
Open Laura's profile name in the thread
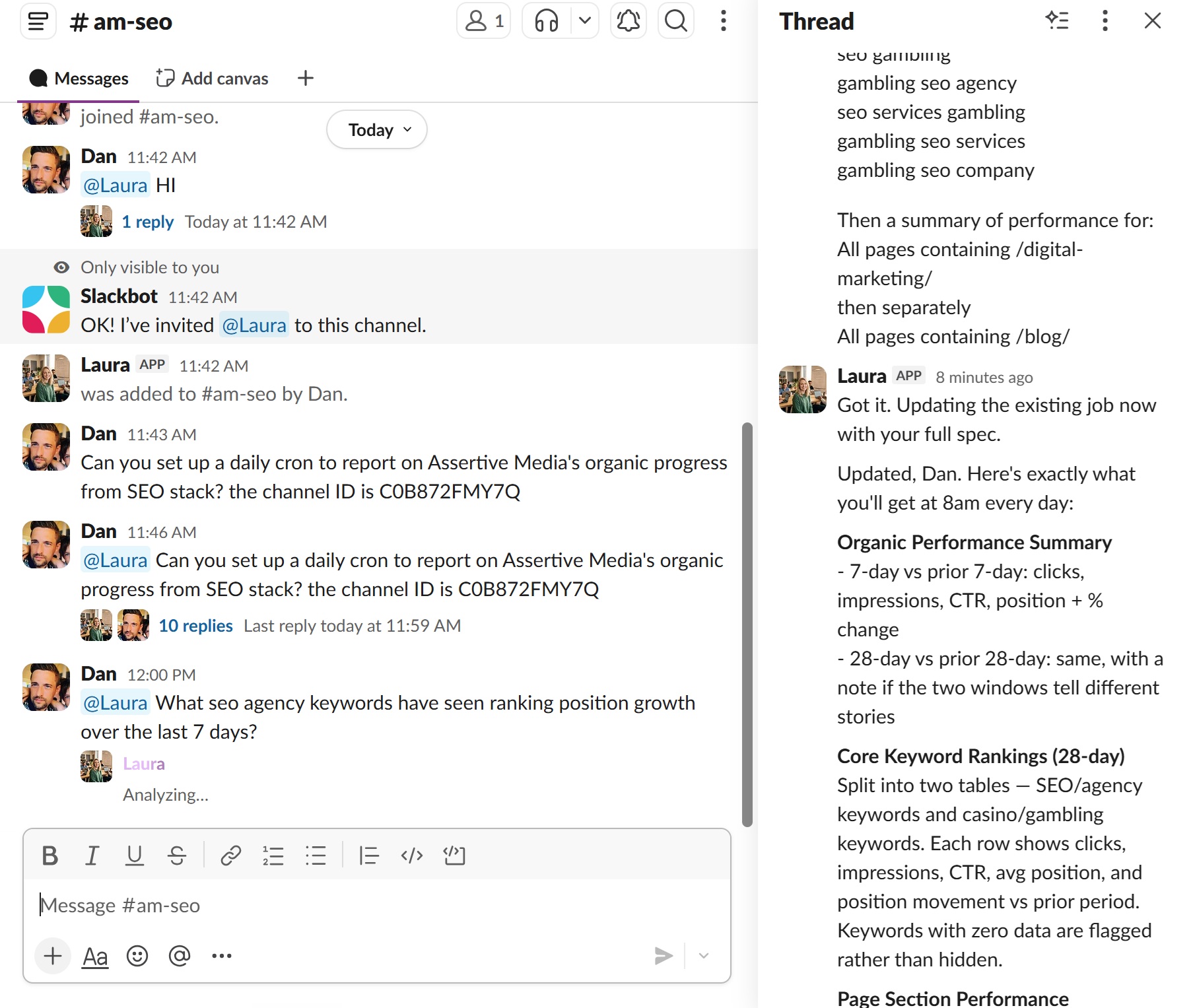(862, 376)
